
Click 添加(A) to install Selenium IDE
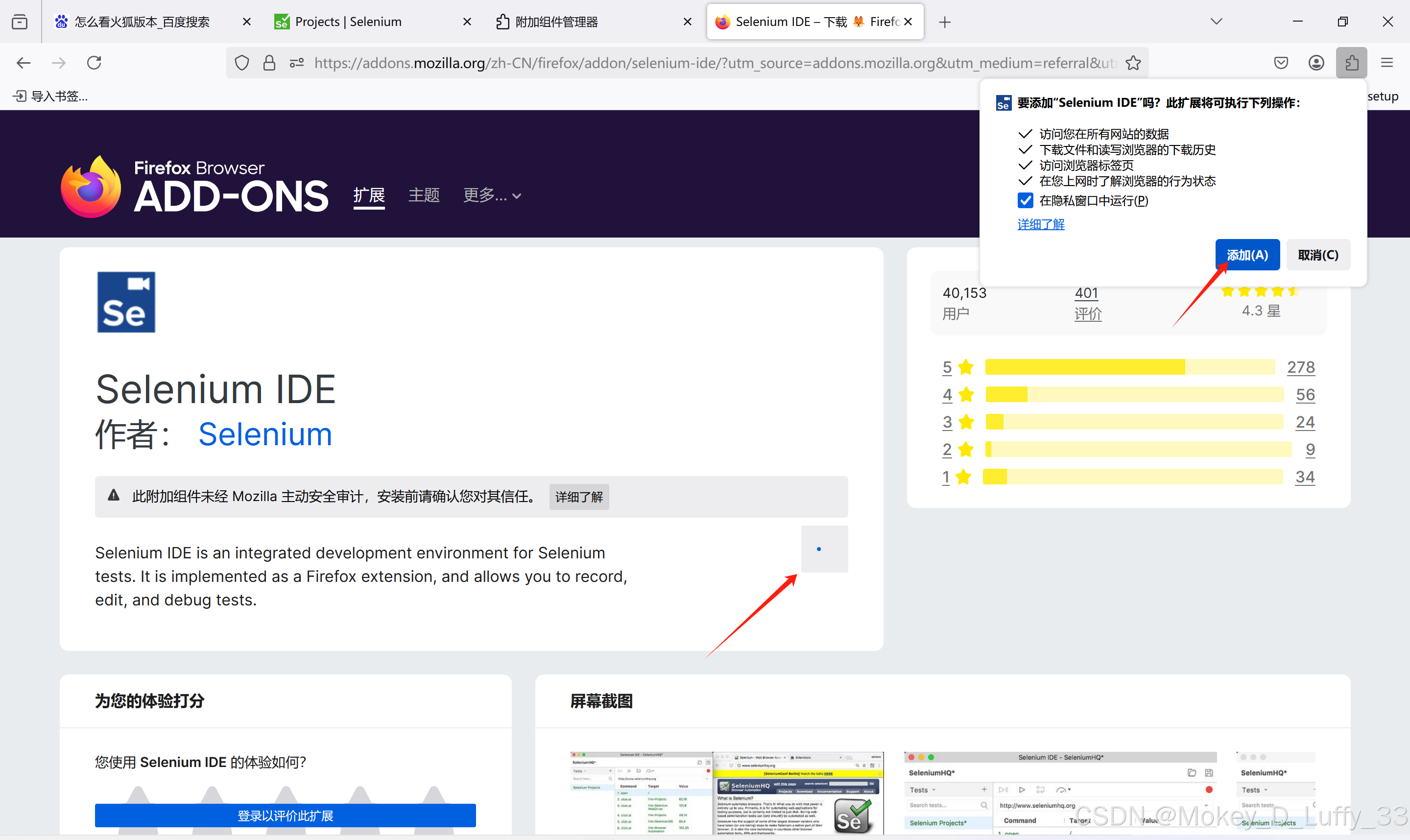pos(1247,254)
